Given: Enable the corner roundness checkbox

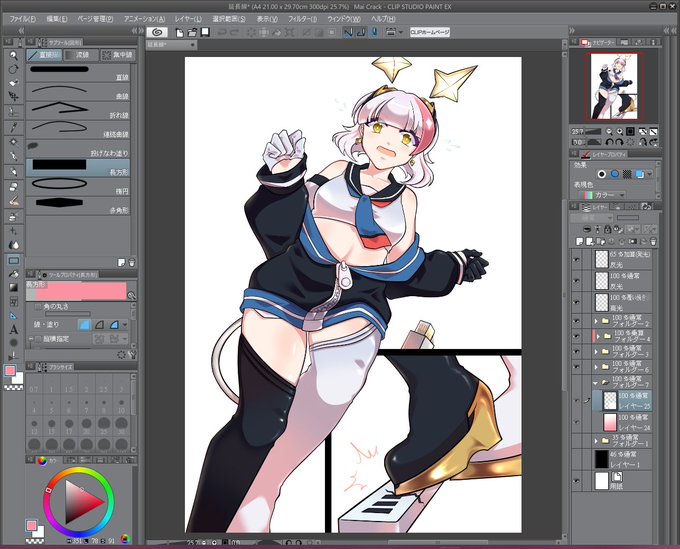Looking at the screenshot, I should 38,307.
